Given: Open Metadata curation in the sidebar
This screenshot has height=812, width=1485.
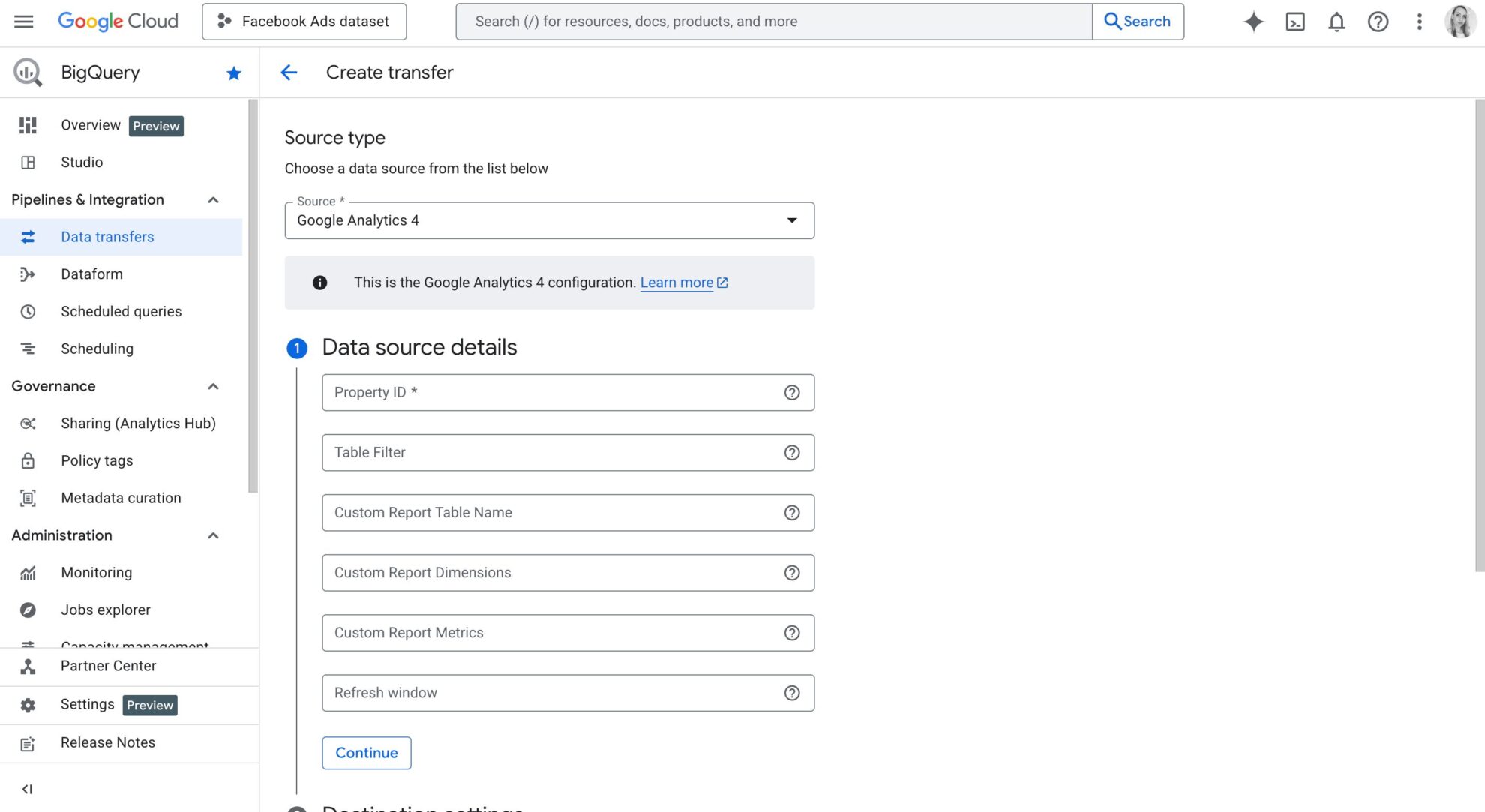Looking at the screenshot, I should tap(121, 498).
